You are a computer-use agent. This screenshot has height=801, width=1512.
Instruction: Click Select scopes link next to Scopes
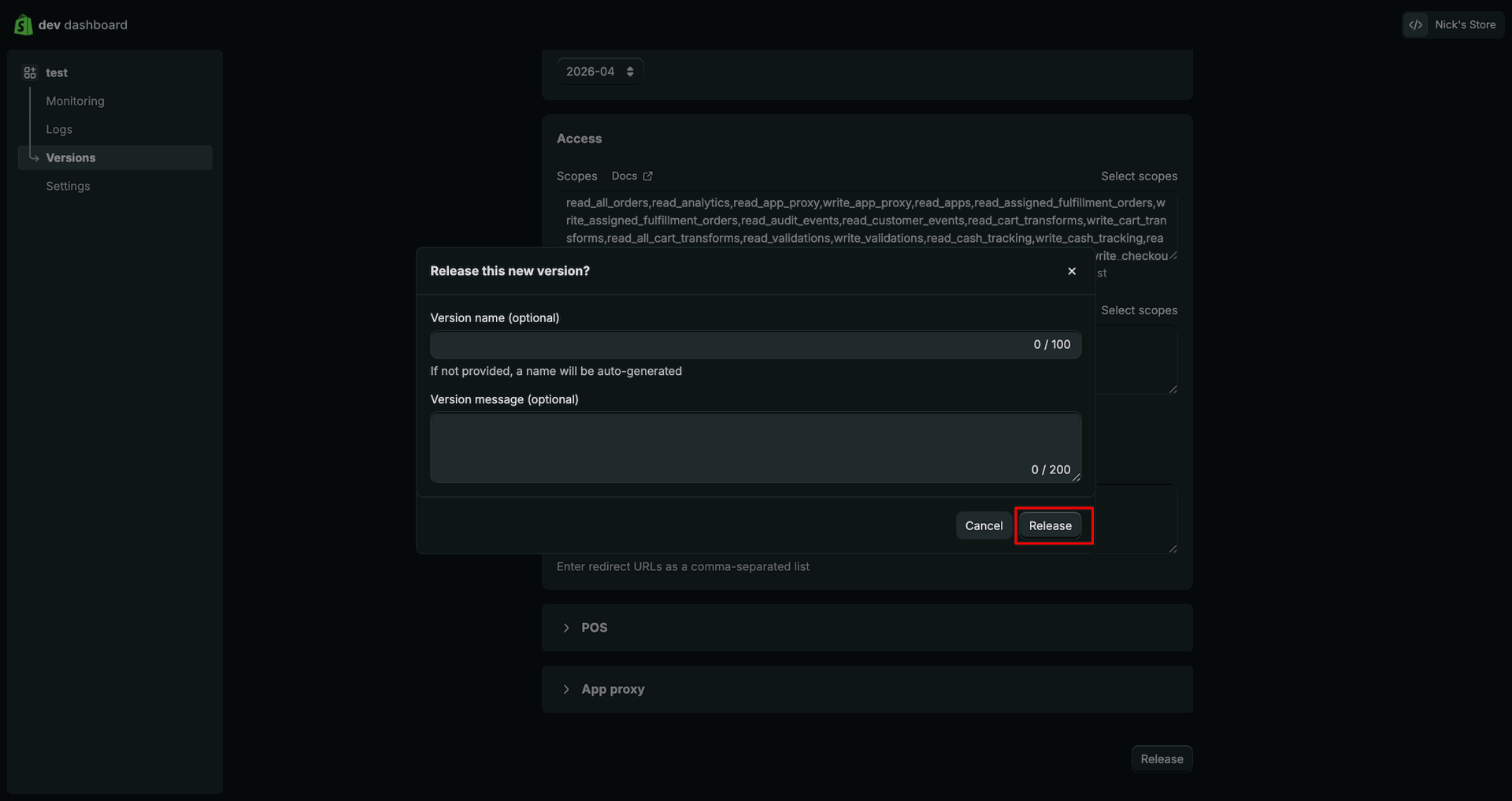tap(1139, 176)
